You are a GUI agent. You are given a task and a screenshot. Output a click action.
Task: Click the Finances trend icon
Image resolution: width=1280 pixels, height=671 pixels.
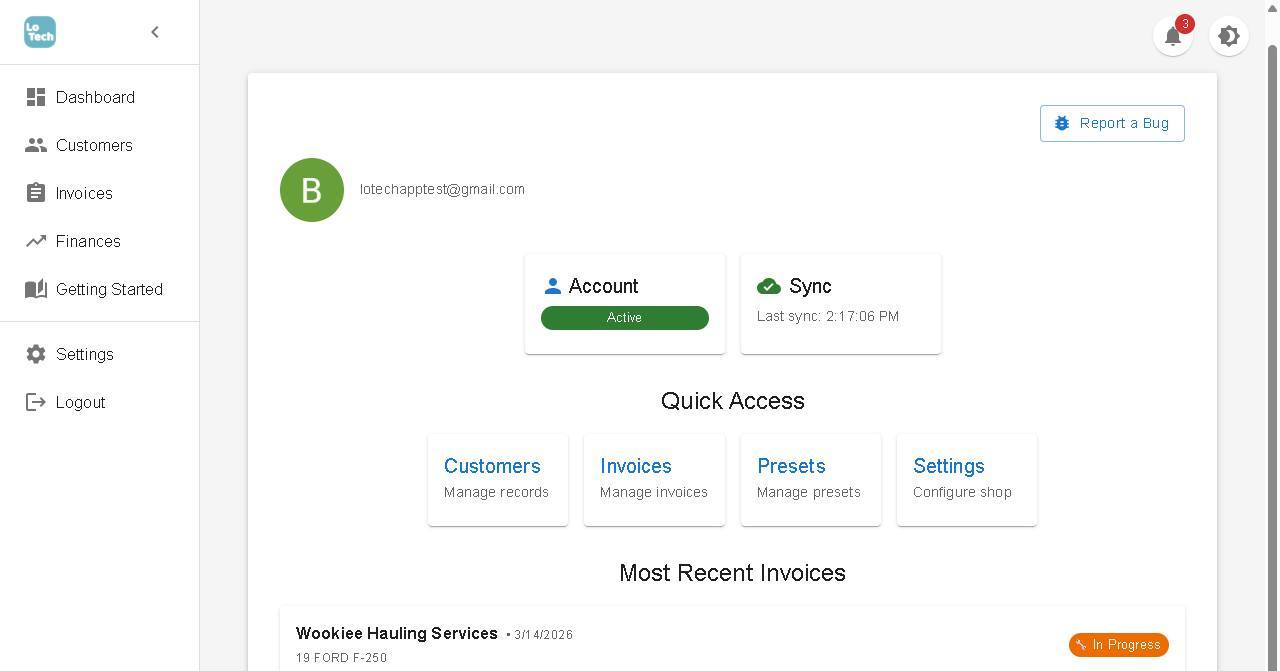coord(36,241)
